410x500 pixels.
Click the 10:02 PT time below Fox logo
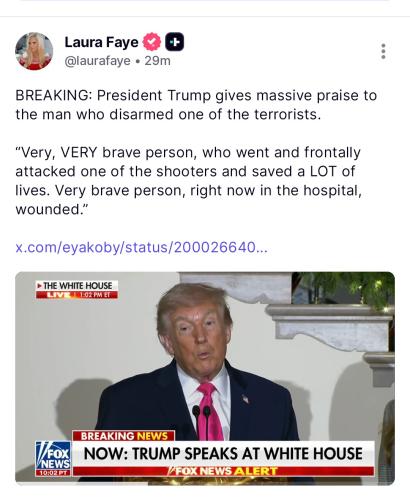[x=53, y=473]
